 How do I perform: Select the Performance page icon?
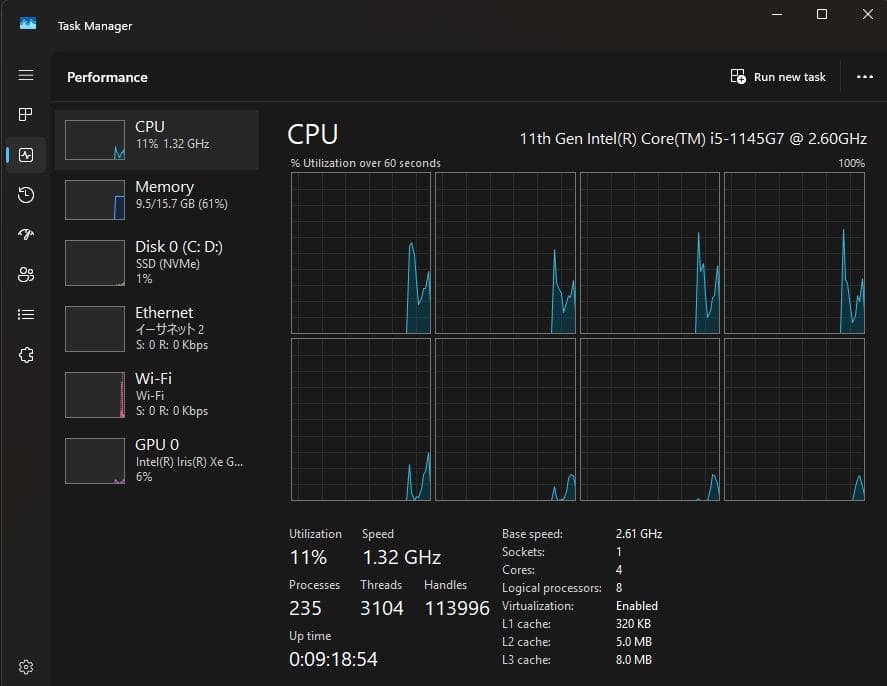coord(26,155)
